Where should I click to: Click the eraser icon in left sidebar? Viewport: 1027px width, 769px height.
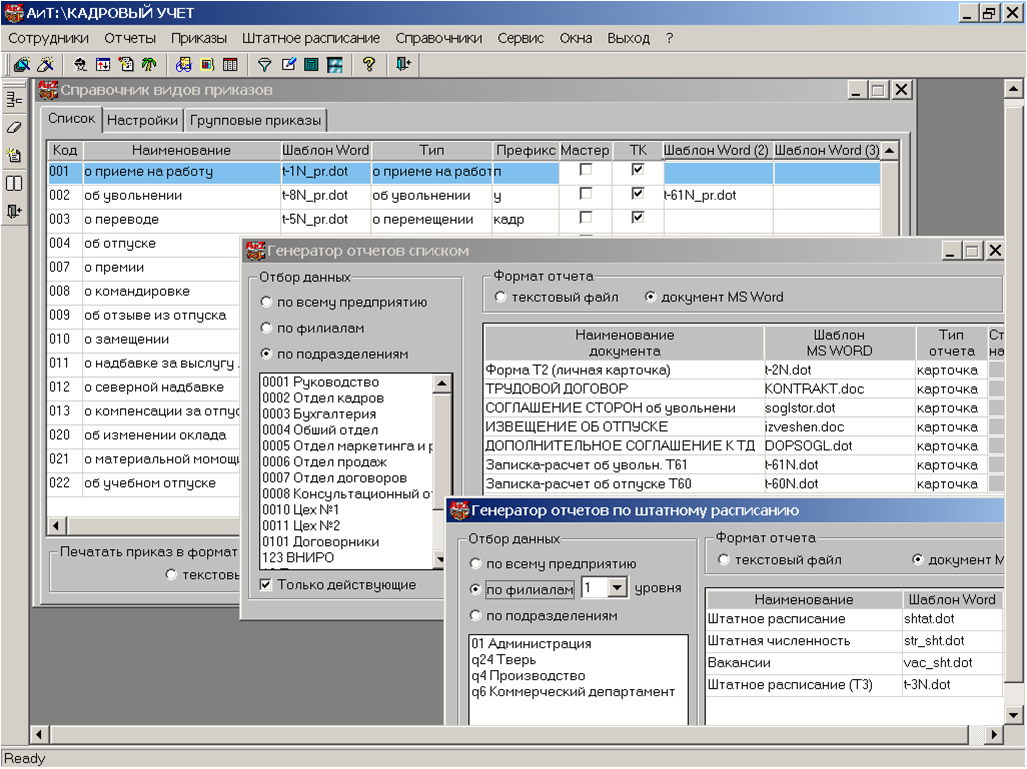(14, 127)
